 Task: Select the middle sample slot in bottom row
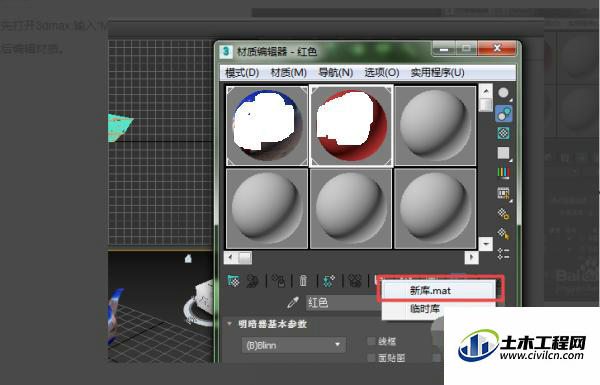351,209
